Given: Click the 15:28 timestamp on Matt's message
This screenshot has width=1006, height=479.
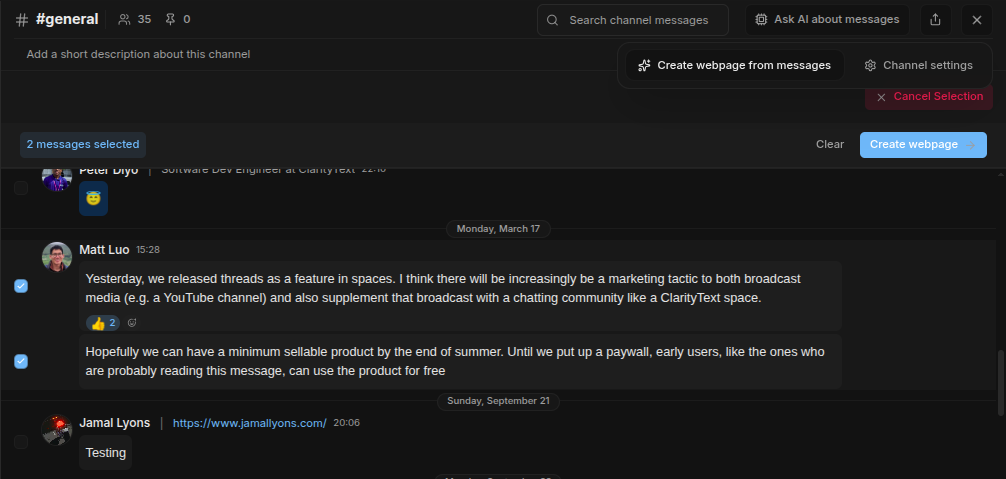Looking at the screenshot, I should click(x=148, y=250).
